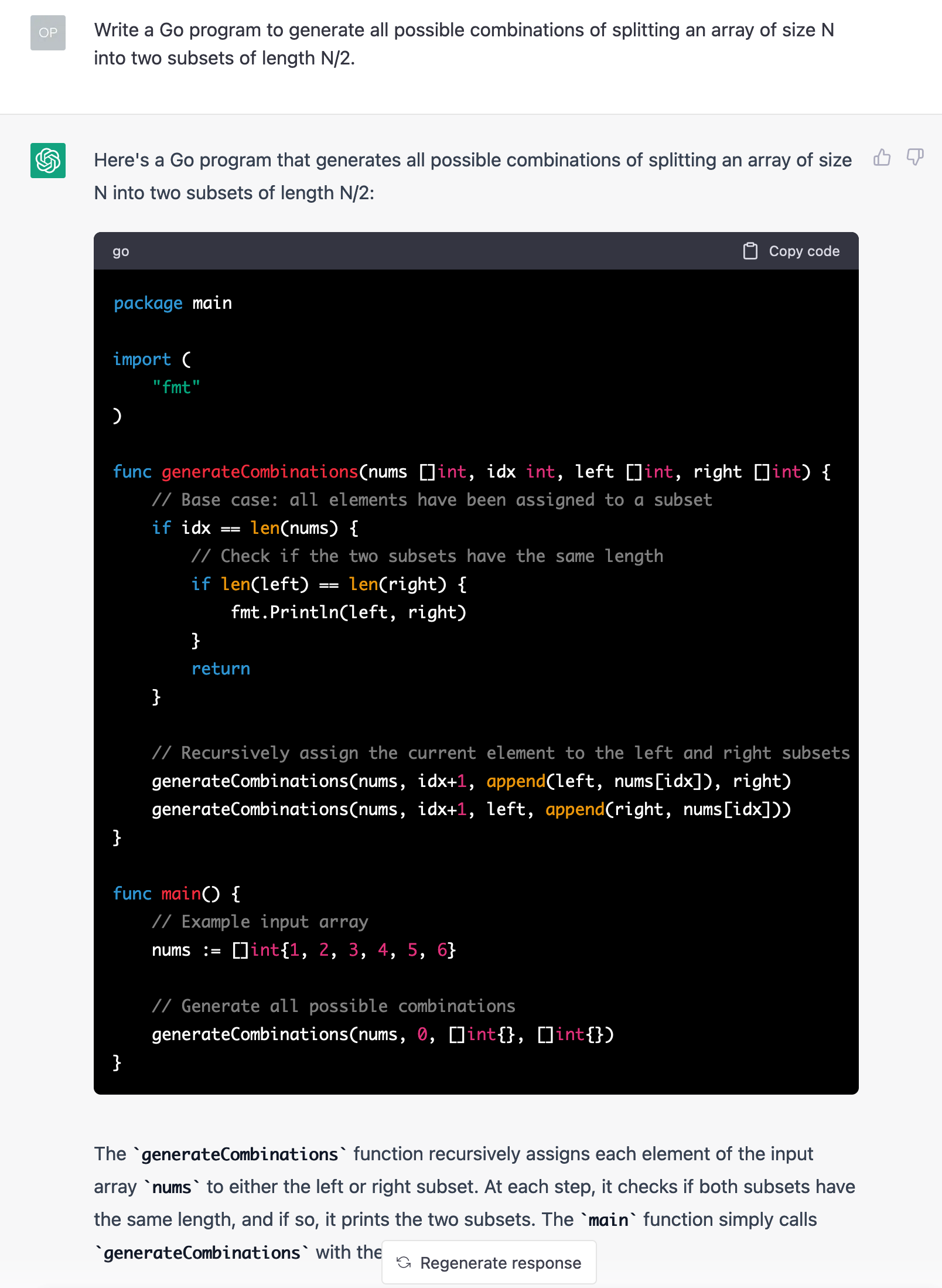Click the fmt.Println(left, right) line
This screenshot has width=942, height=1288.
tap(349, 612)
